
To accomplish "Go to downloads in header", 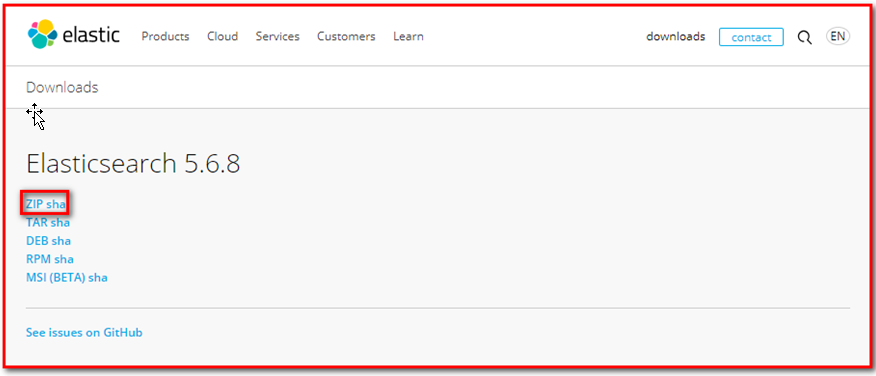I will (675, 36).
